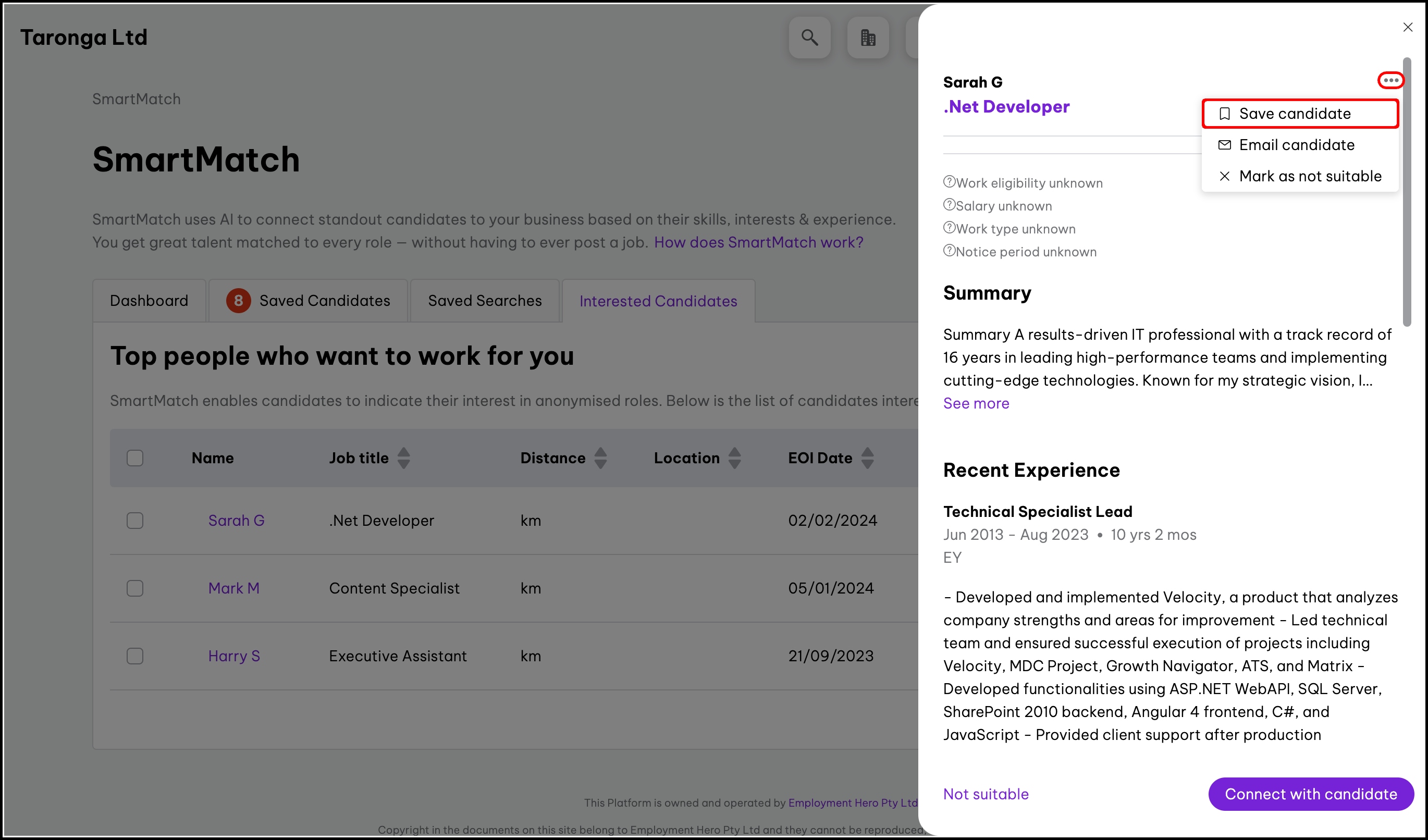Sort candidates by Distance column arrows
The height and width of the screenshot is (840, 1428).
(600, 458)
